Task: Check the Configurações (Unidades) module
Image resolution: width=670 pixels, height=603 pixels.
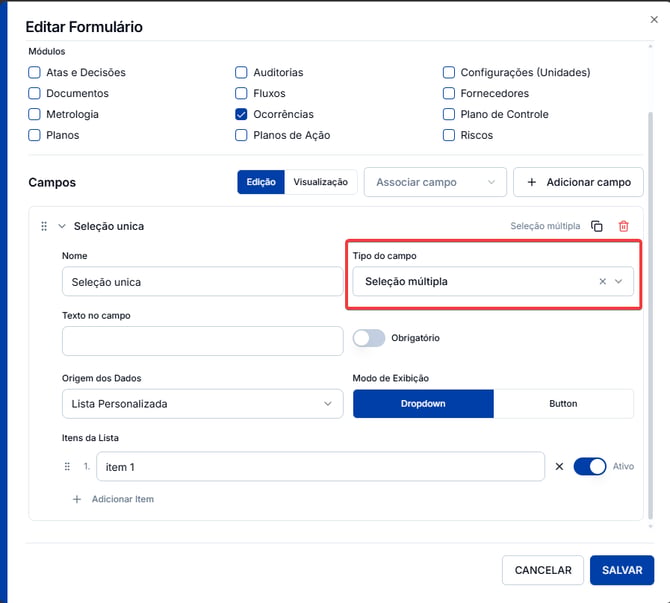Action: pyautogui.click(x=449, y=72)
